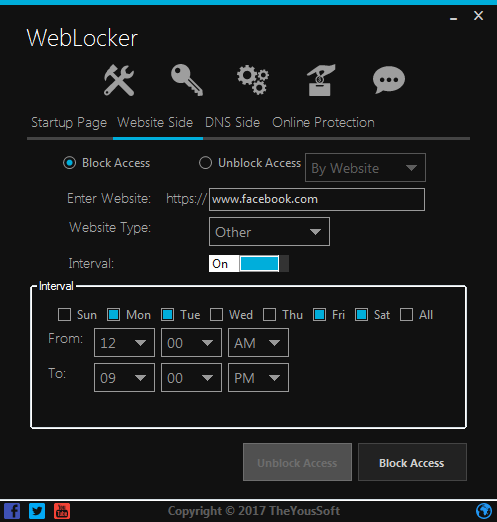Screen dimensions: 497x522
Task: Toggle the Interval On switch
Action: [x=249, y=264]
